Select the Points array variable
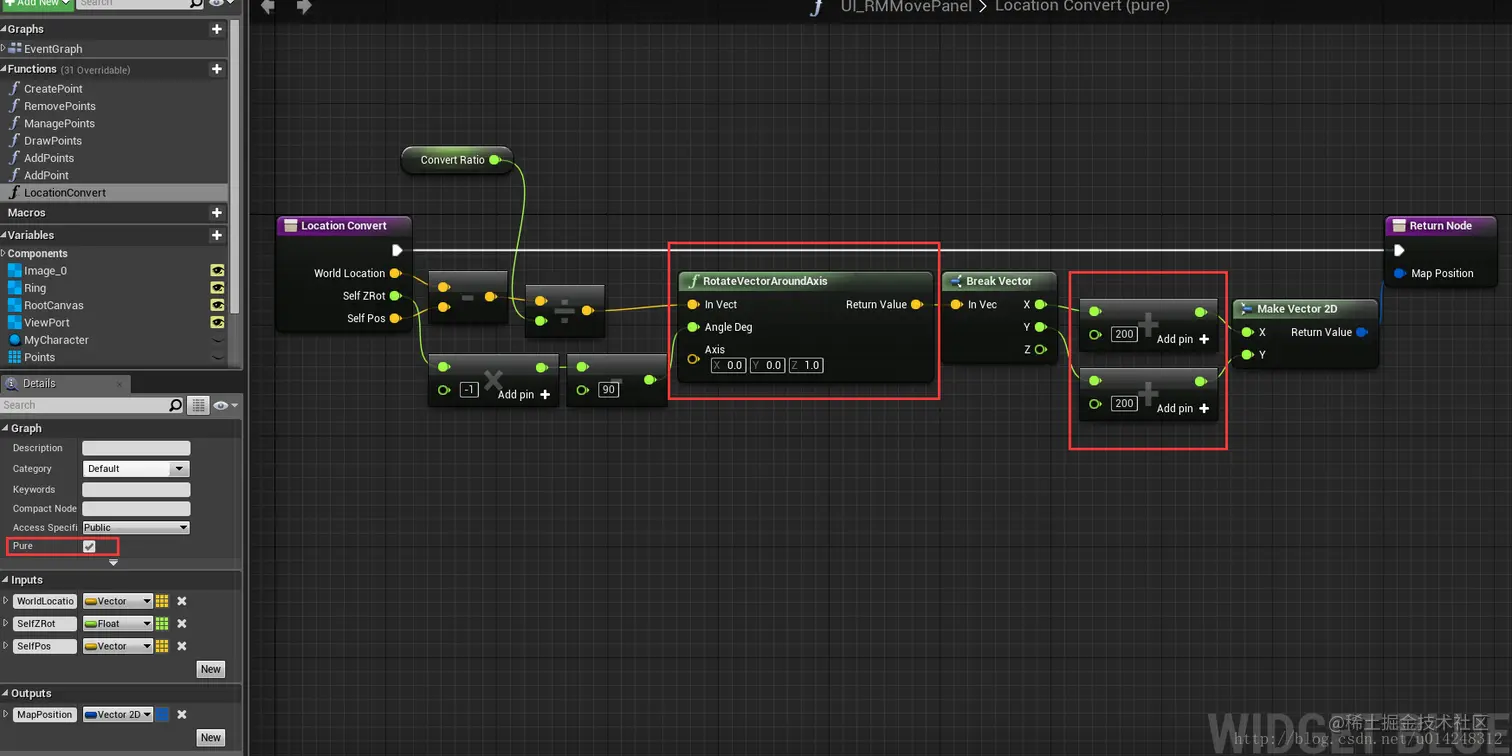Viewport: 1512px width, 756px height. click(x=39, y=358)
